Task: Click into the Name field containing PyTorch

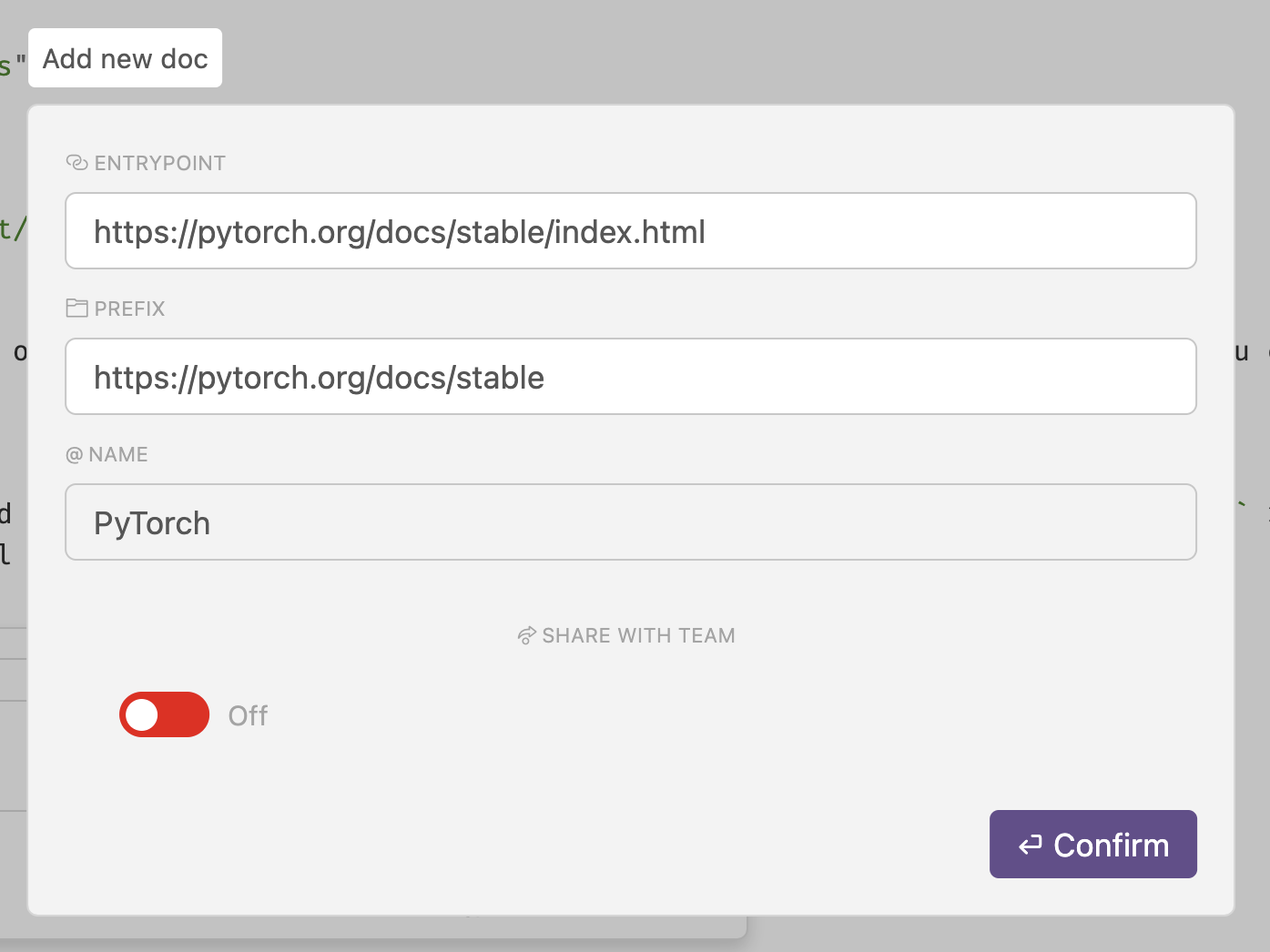Action: 630,522
